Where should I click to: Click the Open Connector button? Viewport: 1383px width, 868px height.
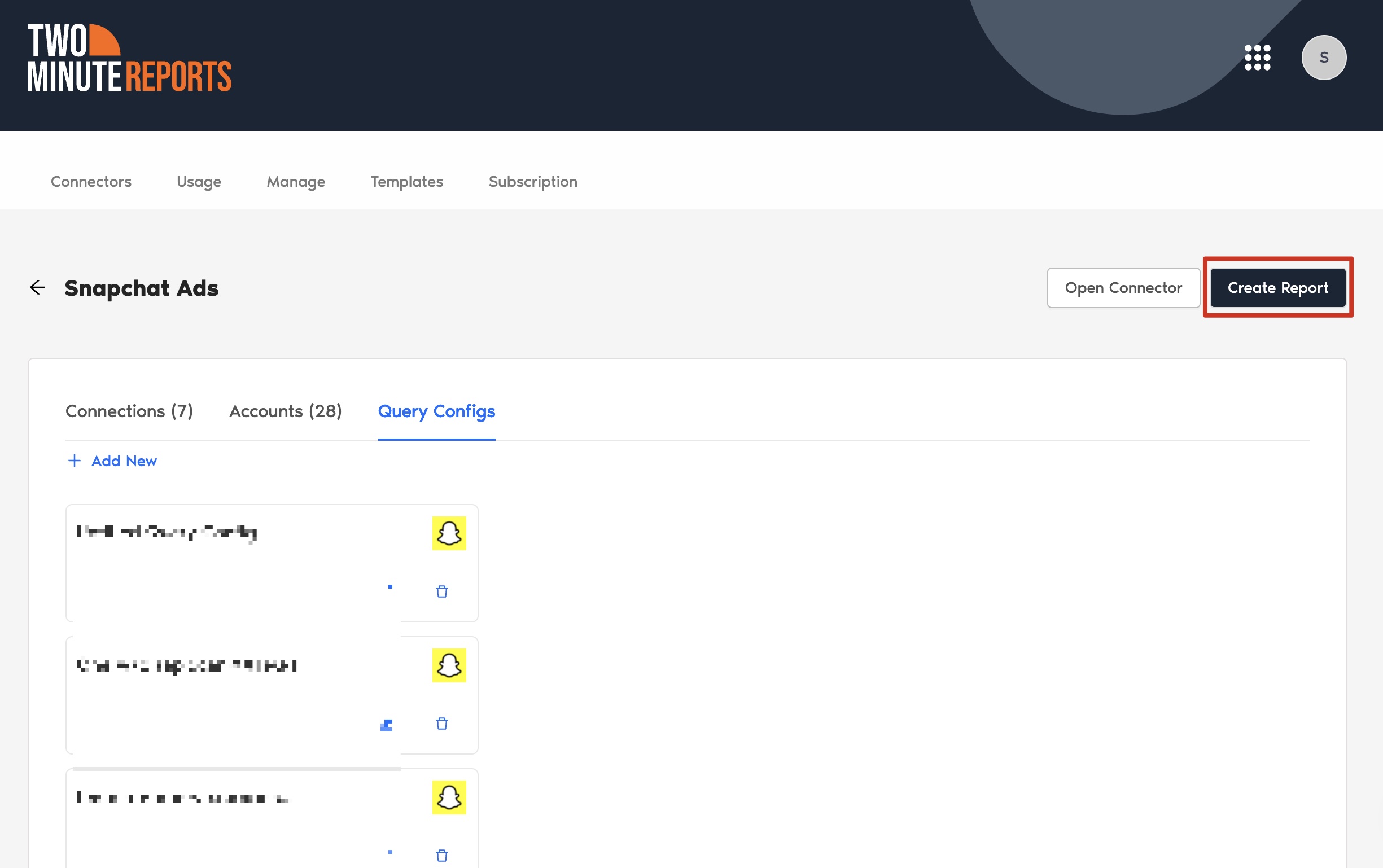[1123, 288]
